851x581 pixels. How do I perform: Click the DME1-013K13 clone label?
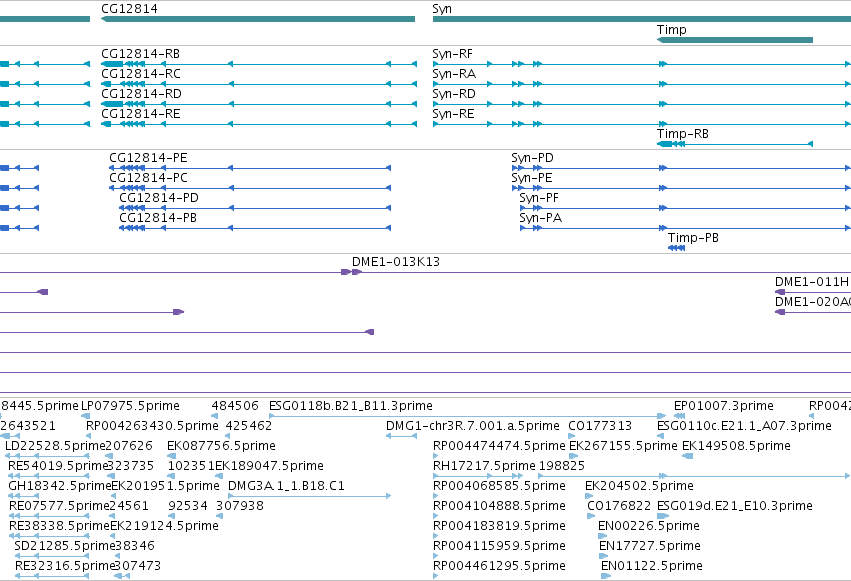point(396,262)
